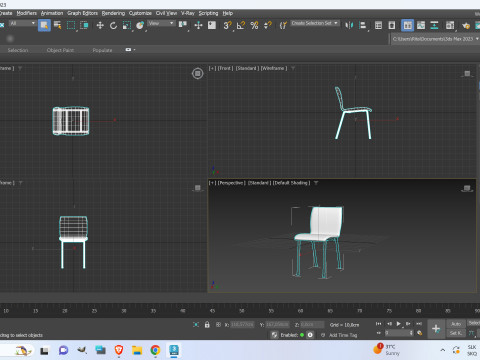
Task: Open the V-Ray menu
Action: pos(188,13)
